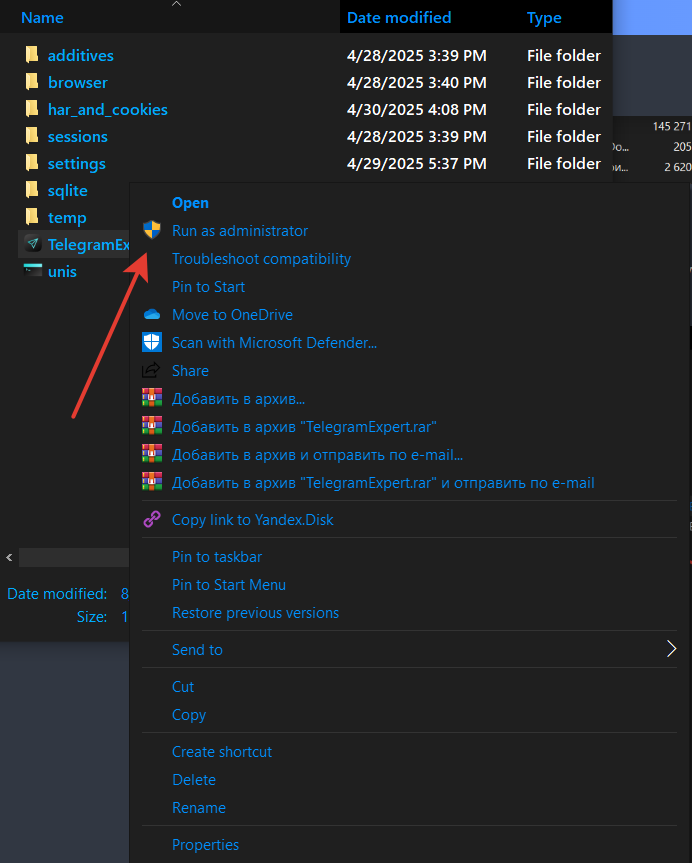Screen dimensions: 692x863
Task: Click the Type column header
Action: click(x=544, y=18)
